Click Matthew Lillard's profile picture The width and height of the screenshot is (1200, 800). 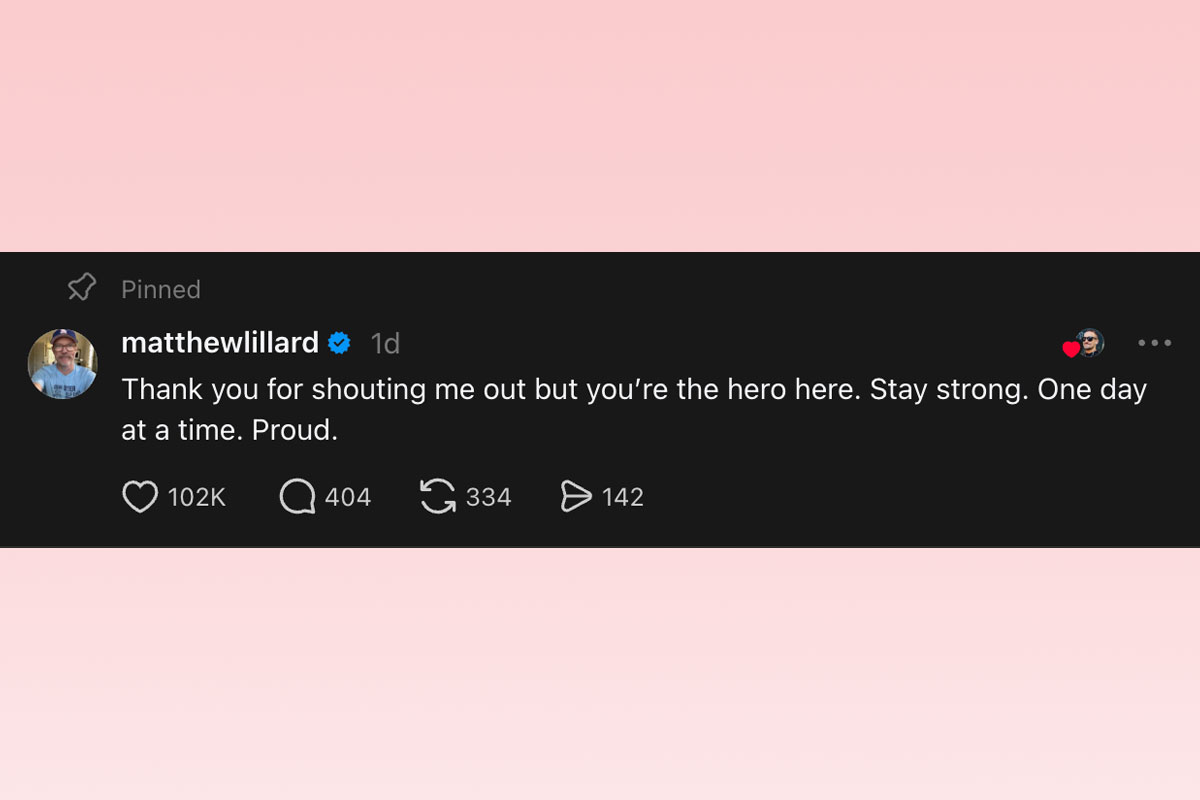click(62, 362)
